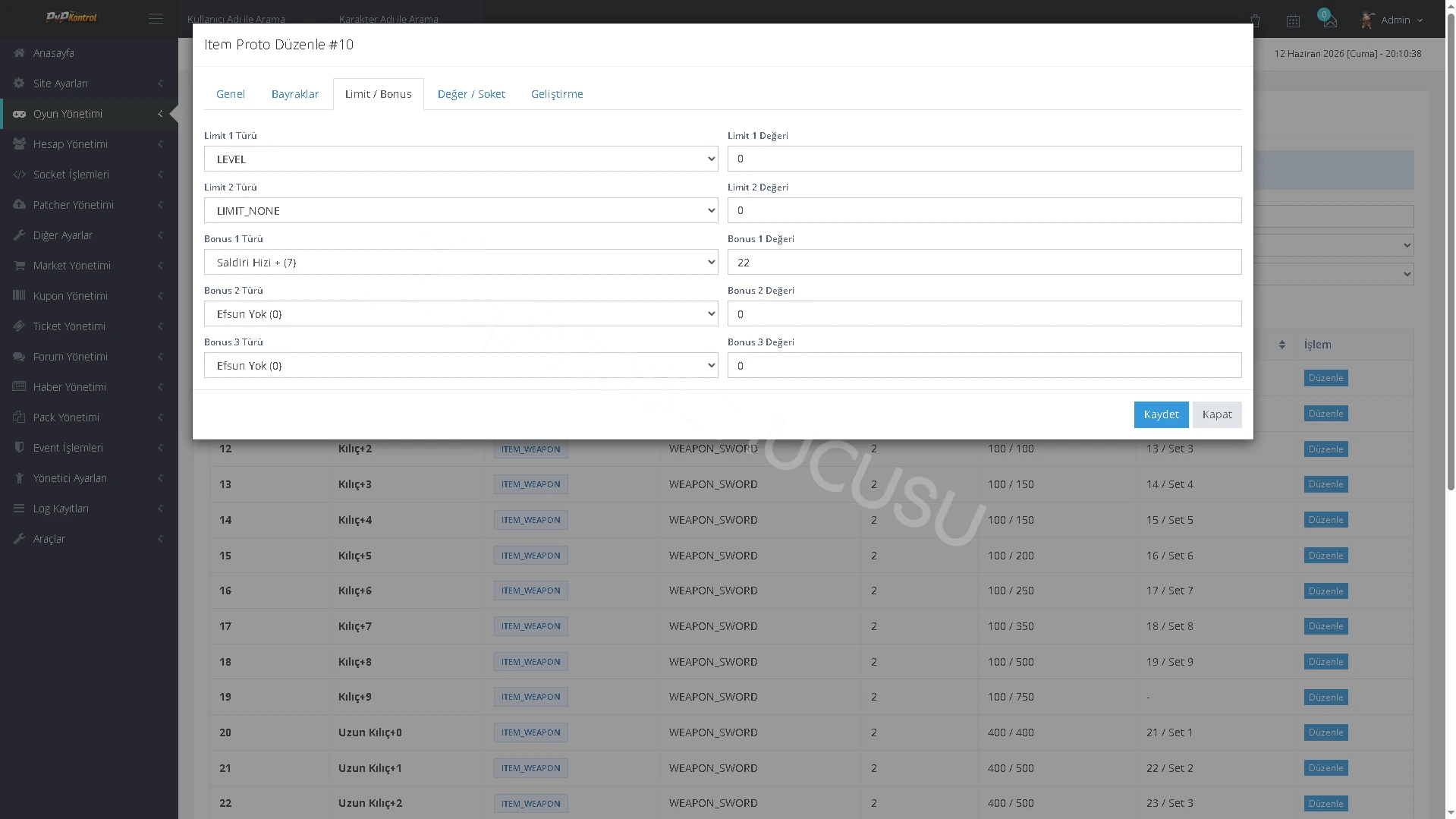Open the Limit 1 Türü dropdown

461,159
